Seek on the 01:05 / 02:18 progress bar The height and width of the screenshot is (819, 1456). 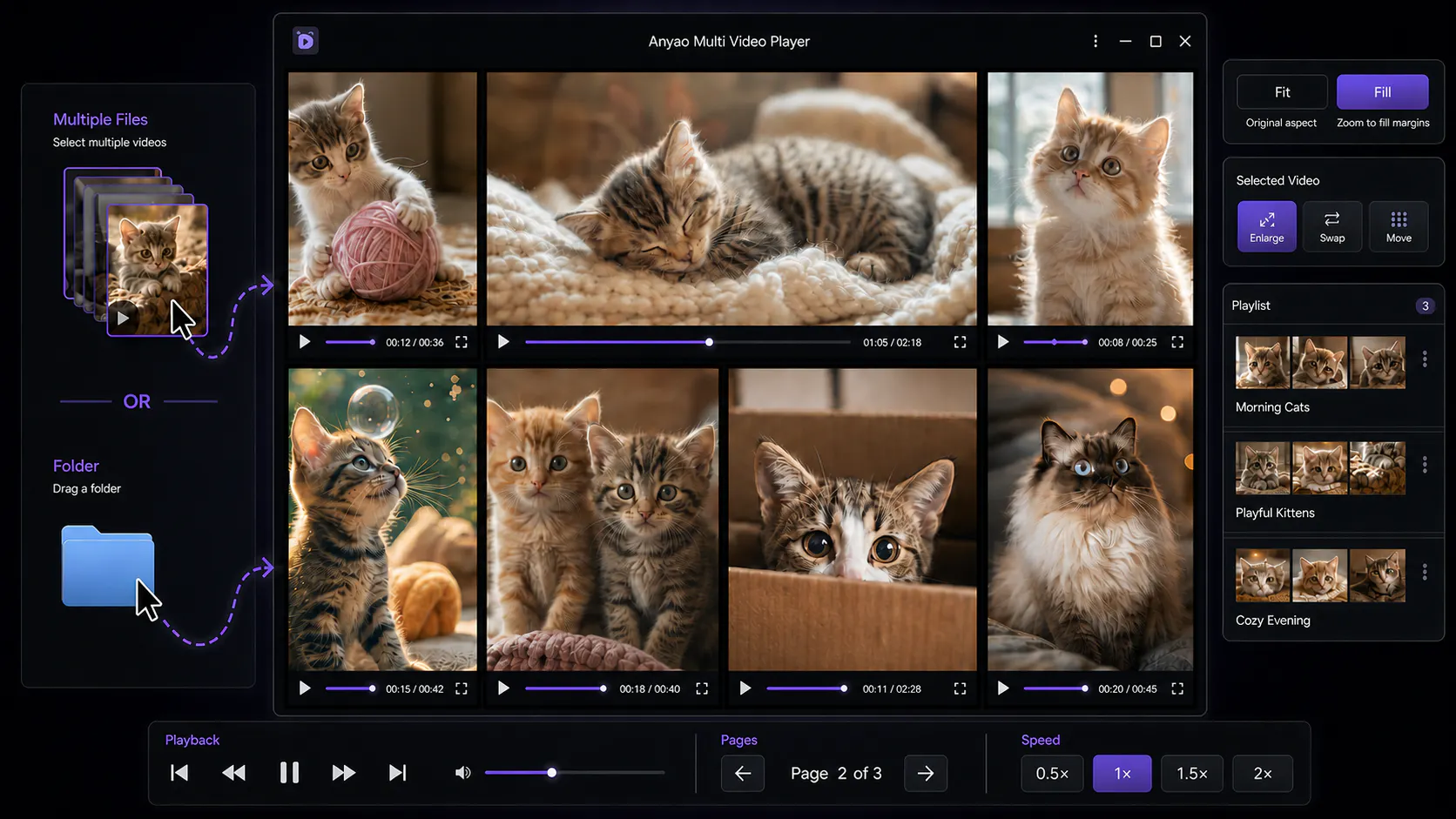(688, 342)
